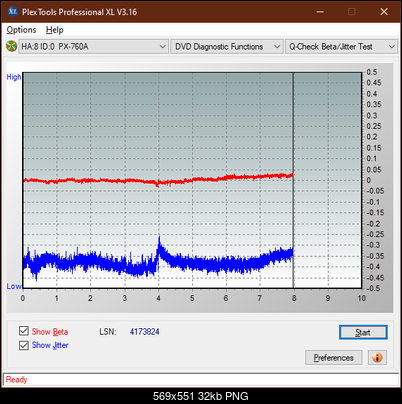Click the 10 x-axis value
This screenshot has height=404, width=402.
(362, 298)
